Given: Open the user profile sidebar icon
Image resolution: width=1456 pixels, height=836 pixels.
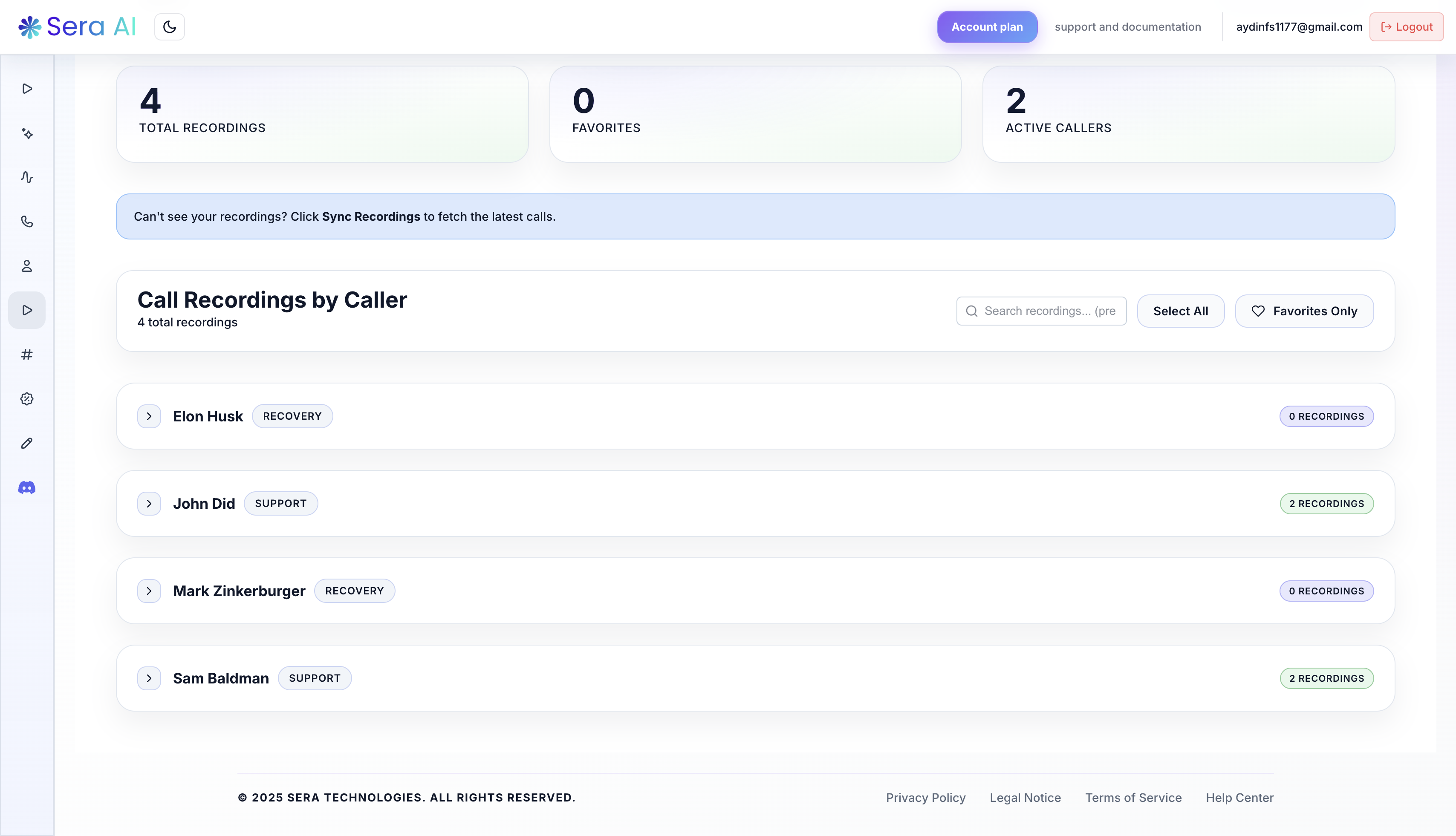Looking at the screenshot, I should tap(27, 266).
